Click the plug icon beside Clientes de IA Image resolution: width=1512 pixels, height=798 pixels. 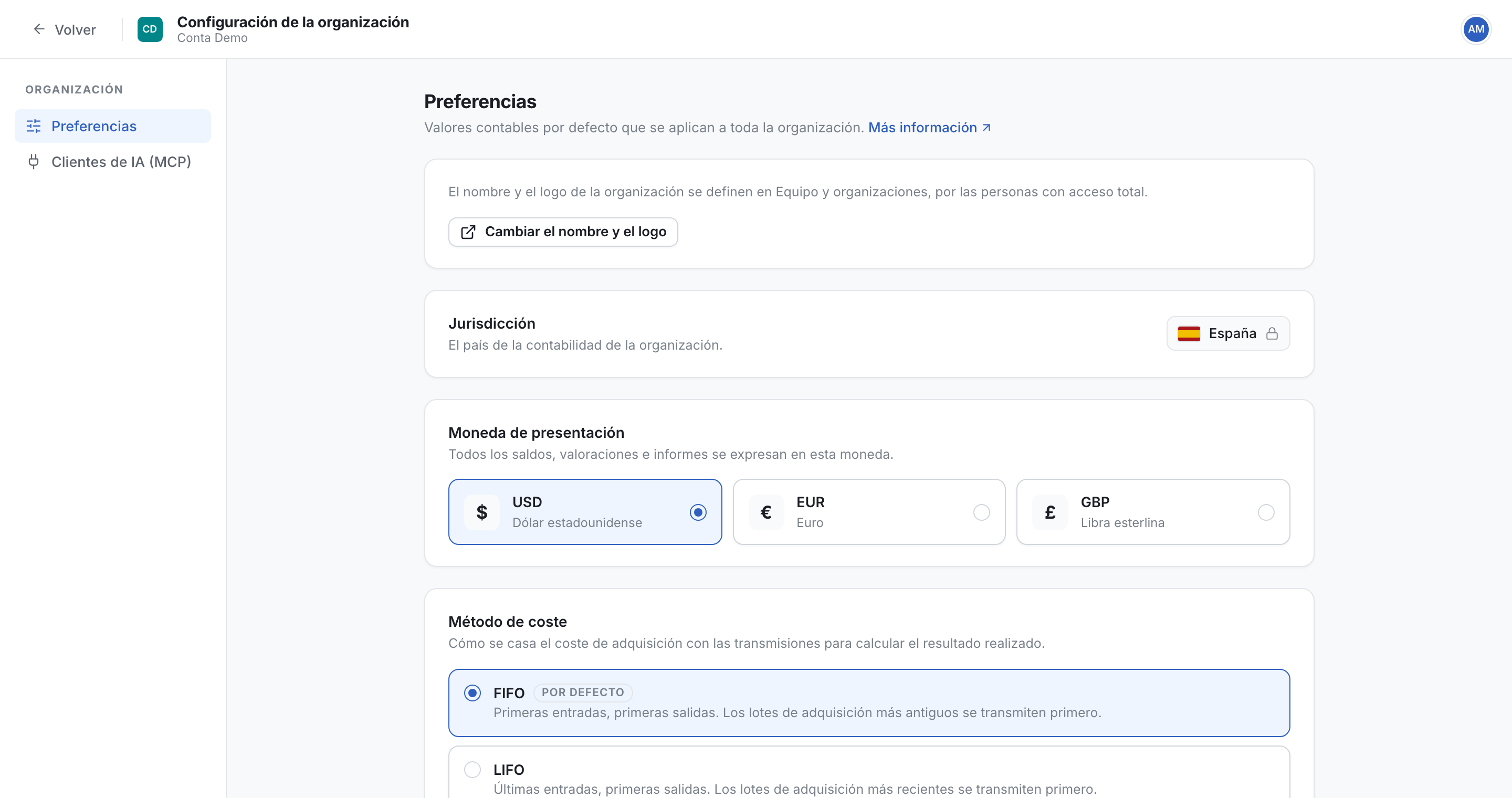tap(34, 161)
